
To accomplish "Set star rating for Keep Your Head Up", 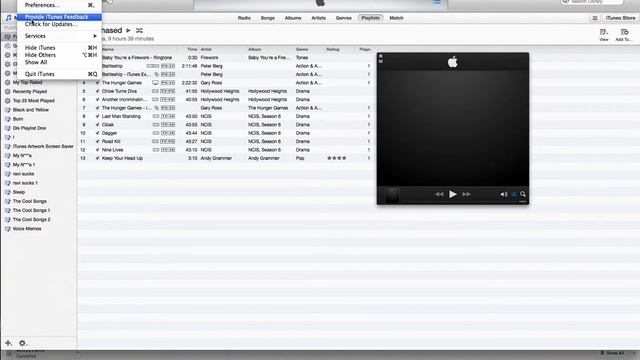I will click(x=337, y=158).
